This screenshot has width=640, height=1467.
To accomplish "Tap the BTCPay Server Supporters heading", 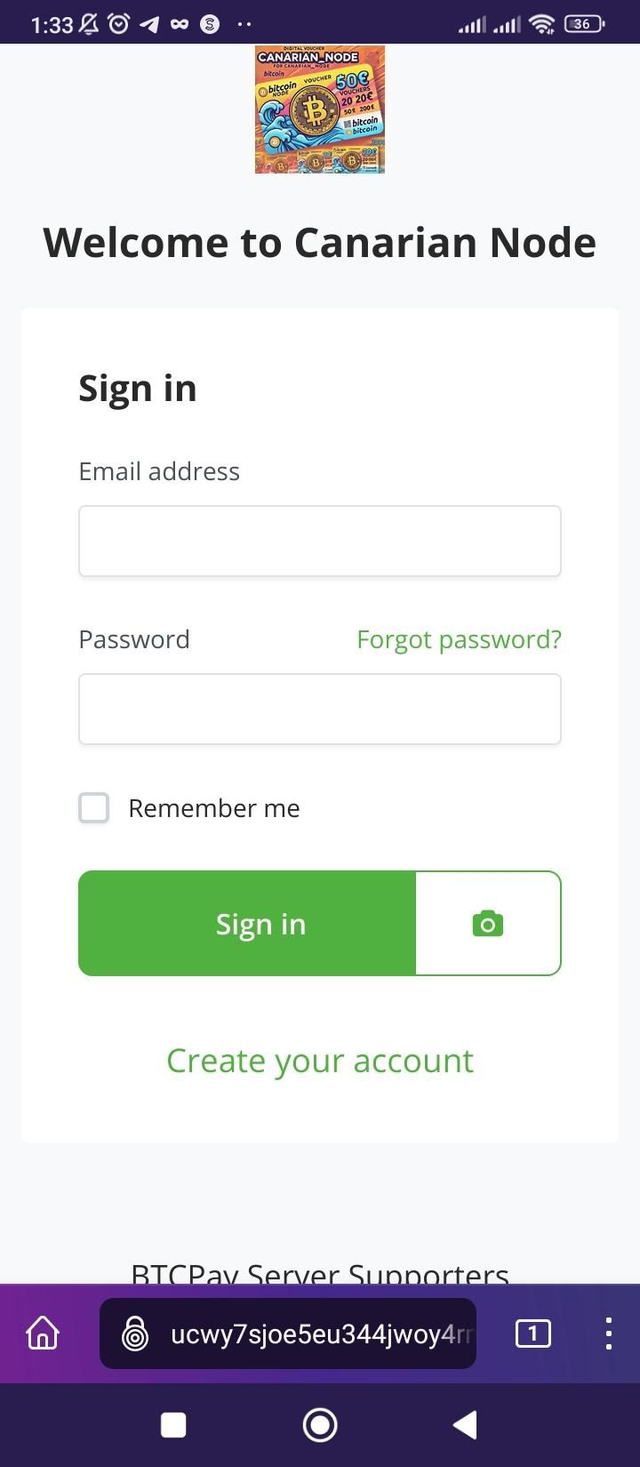I will point(319,1273).
